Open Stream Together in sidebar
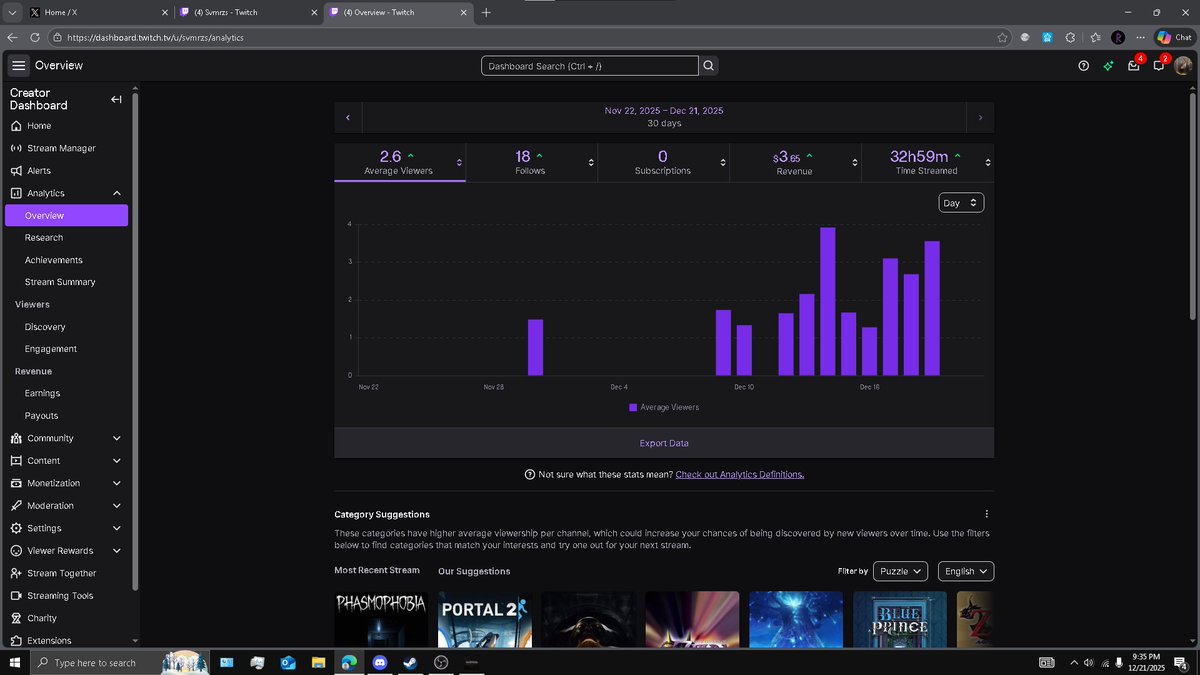The width and height of the screenshot is (1200, 675). tap(61, 573)
